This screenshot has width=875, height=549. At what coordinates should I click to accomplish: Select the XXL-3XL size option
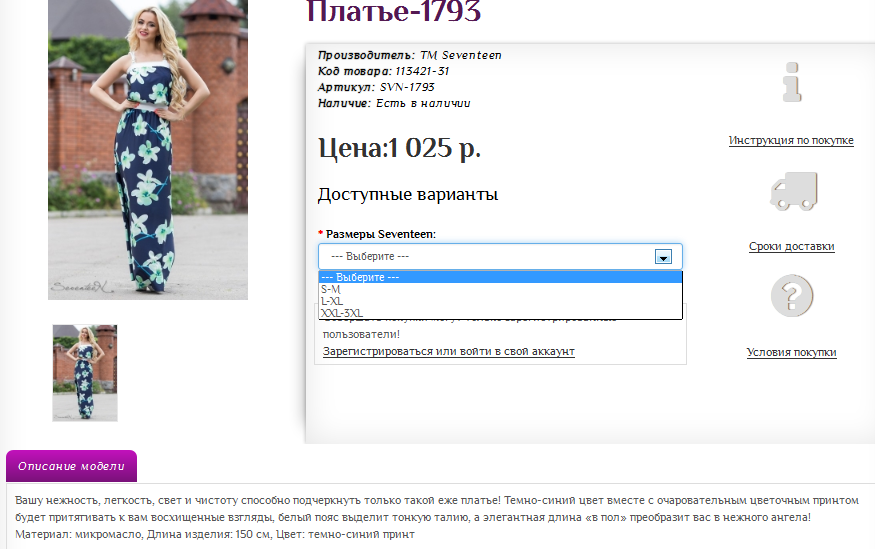(x=500, y=312)
